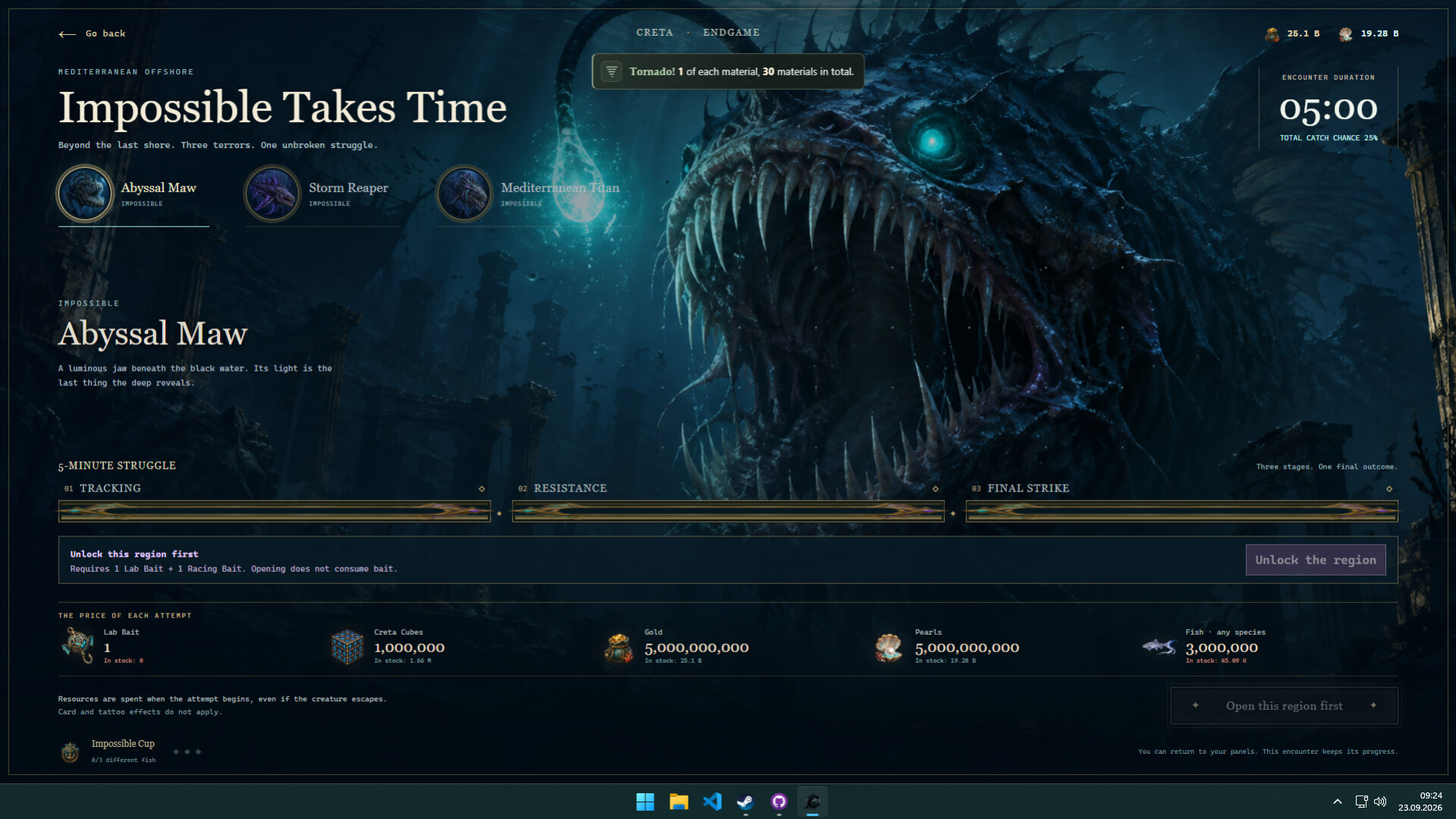Click the Open this region first button
The width and height of the screenshot is (1456, 819).
click(1284, 706)
